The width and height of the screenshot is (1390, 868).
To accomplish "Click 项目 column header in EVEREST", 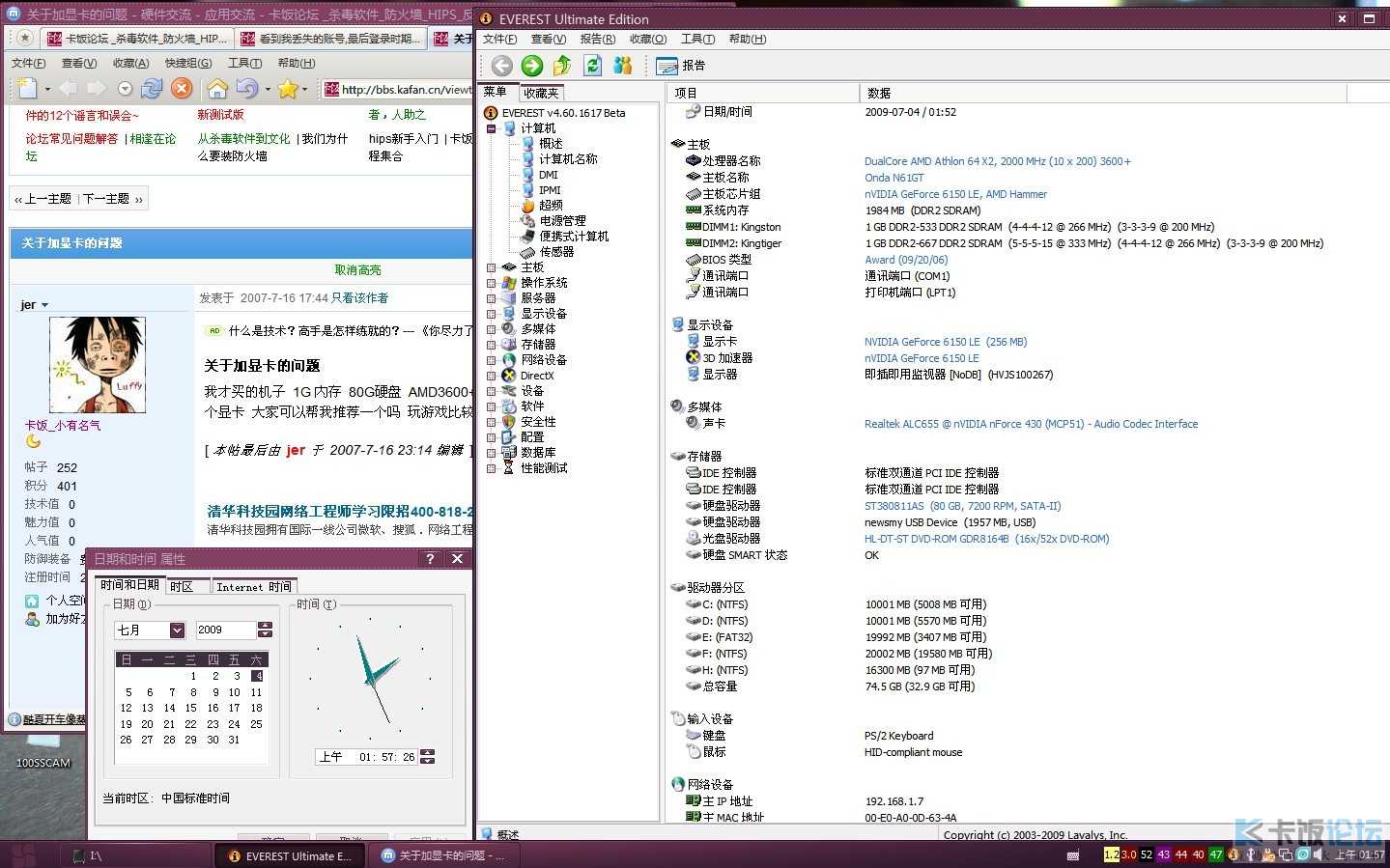I will pos(763,93).
